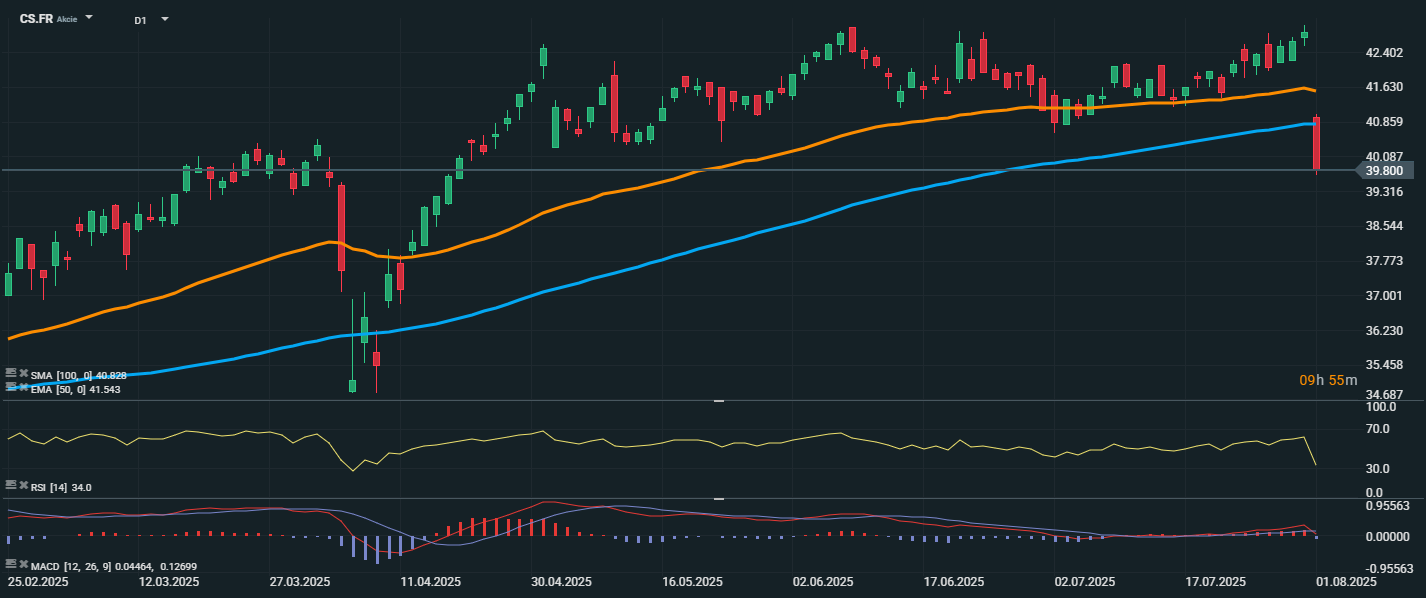1426x598 pixels.
Task: Remove the SMA indicator with its X
Action: tap(23, 374)
